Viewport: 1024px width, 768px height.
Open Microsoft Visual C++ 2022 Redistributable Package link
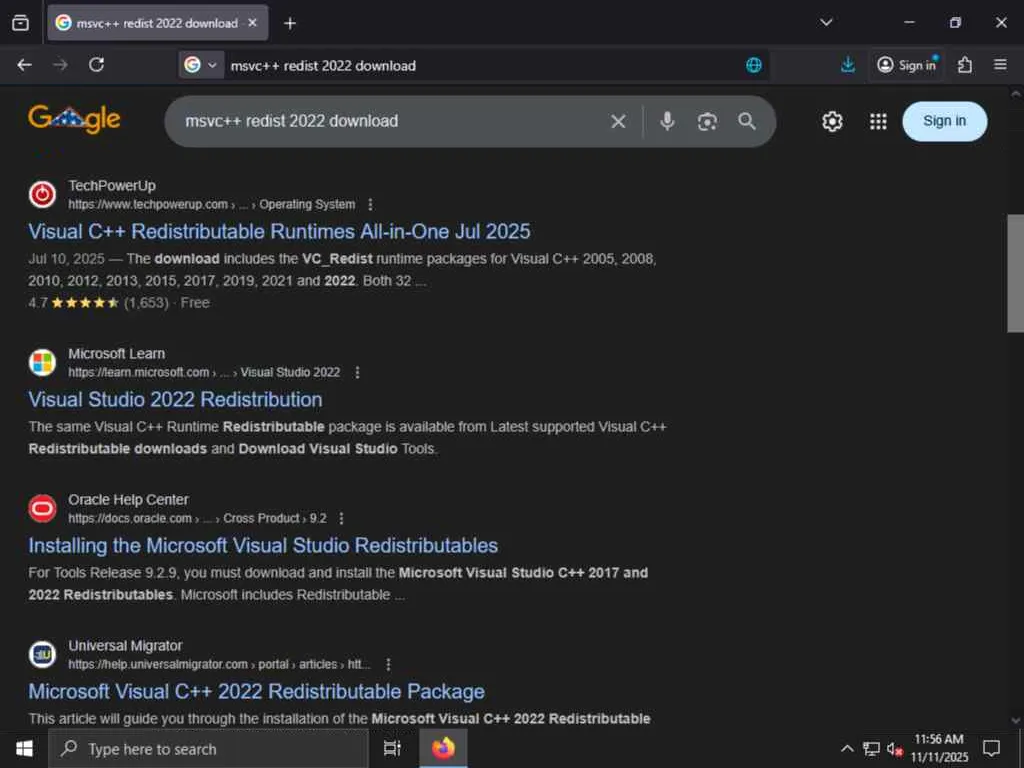tap(256, 691)
